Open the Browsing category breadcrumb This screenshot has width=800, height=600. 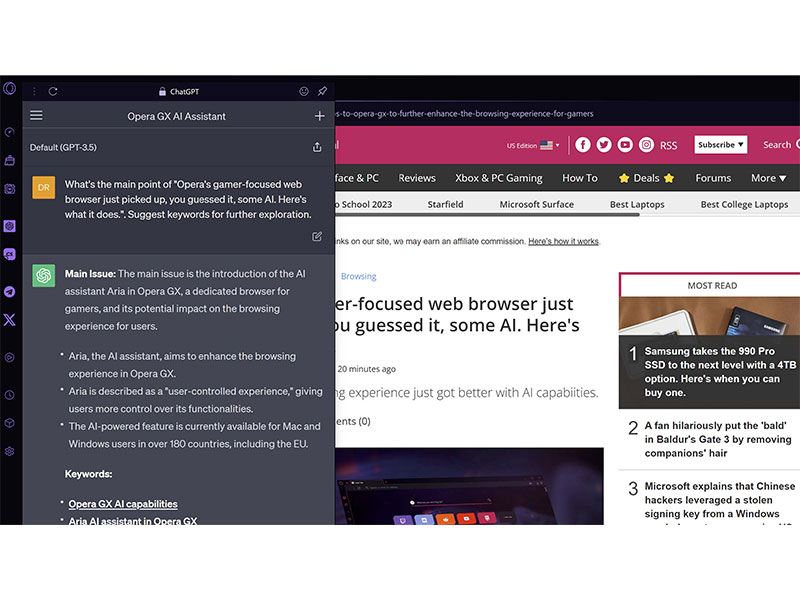click(x=359, y=276)
